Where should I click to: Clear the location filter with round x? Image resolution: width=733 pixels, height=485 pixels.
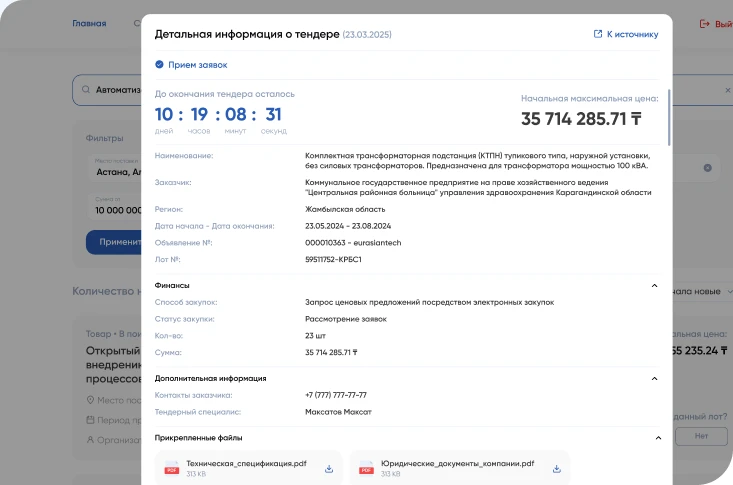click(707, 168)
